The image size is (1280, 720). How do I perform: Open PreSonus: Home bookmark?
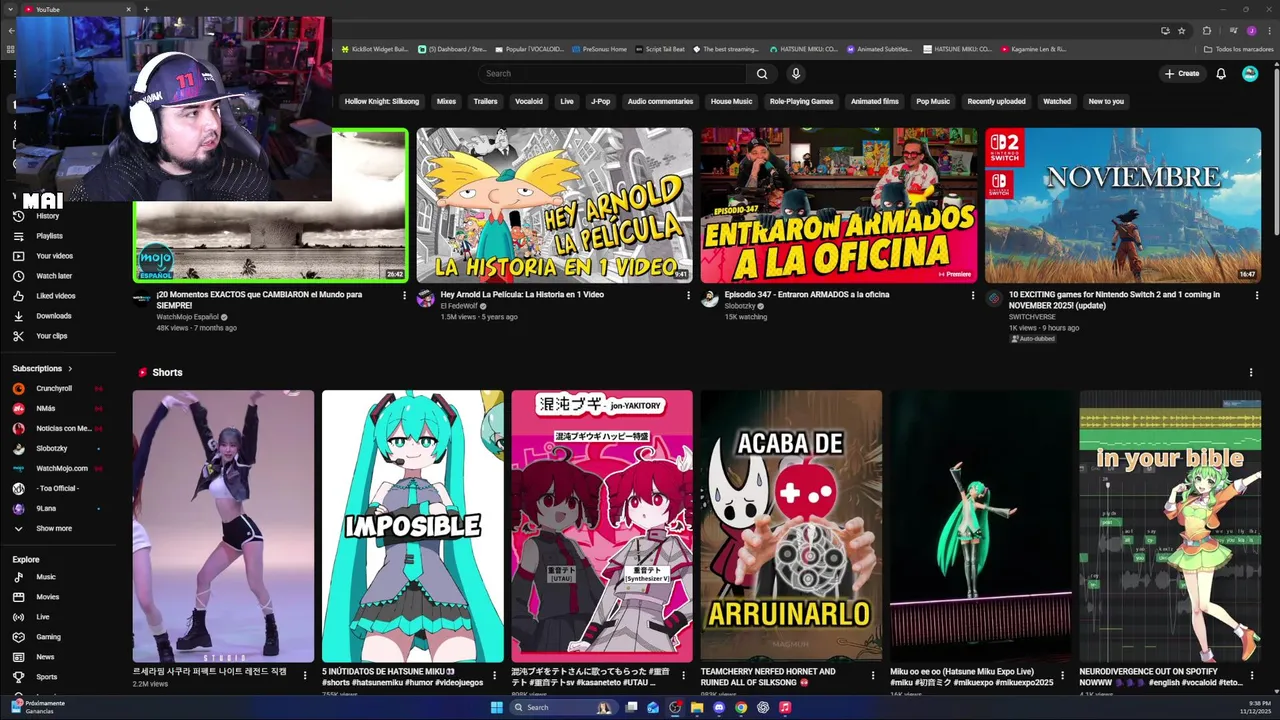tap(599, 49)
